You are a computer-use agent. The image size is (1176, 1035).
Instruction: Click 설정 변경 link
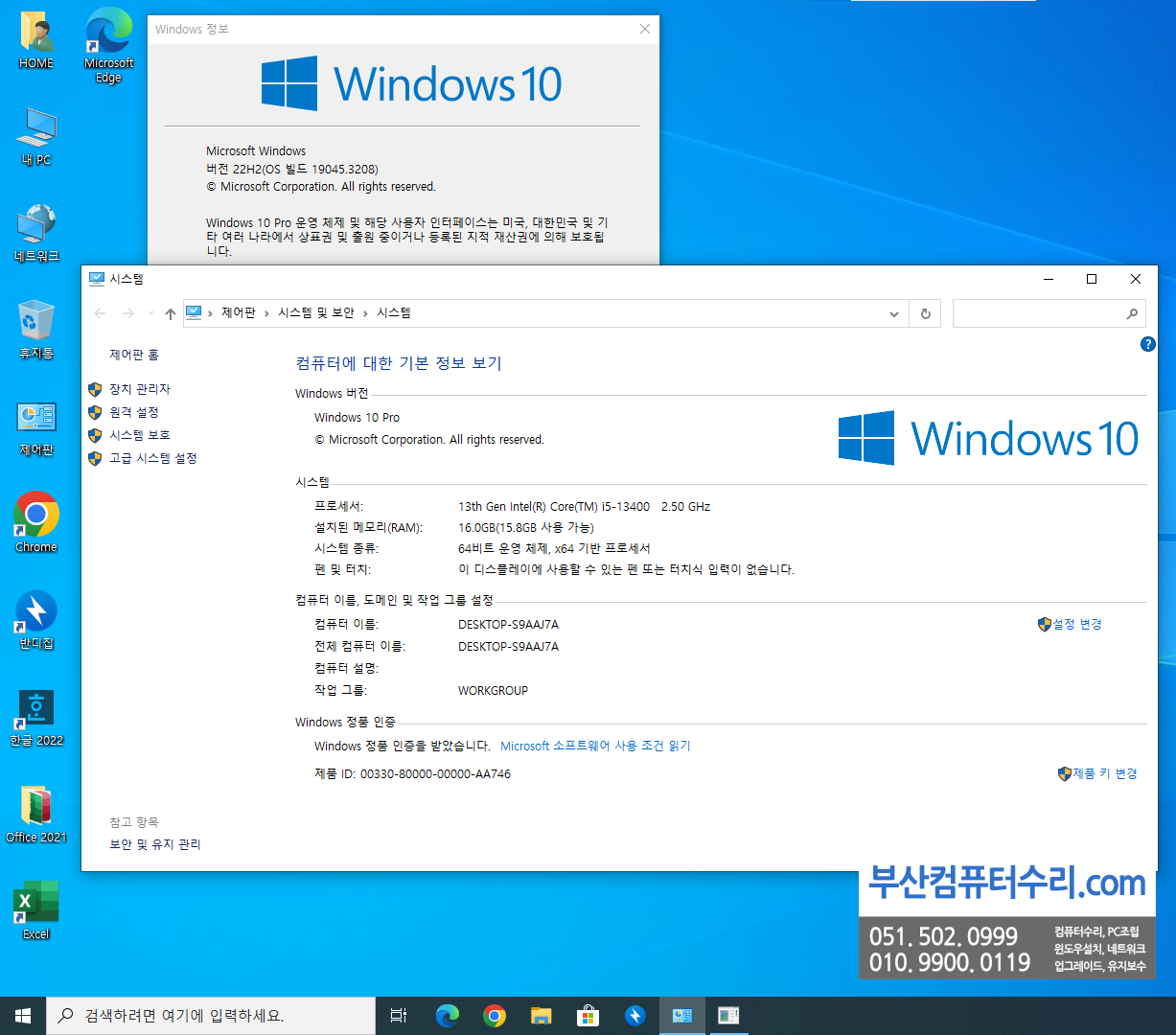pyautogui.click(x=1077, y=624)
